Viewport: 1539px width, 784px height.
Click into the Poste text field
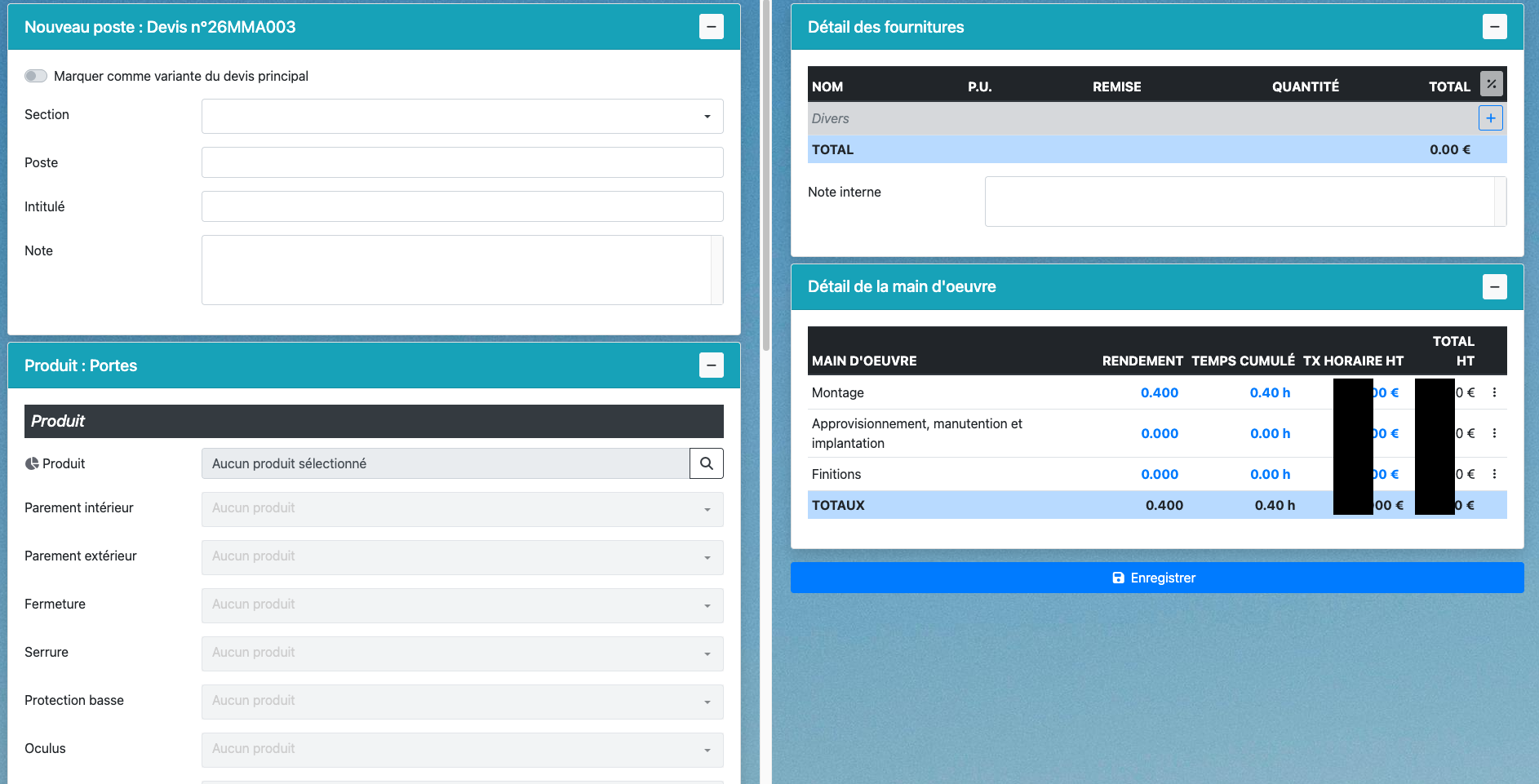(462, 162)
